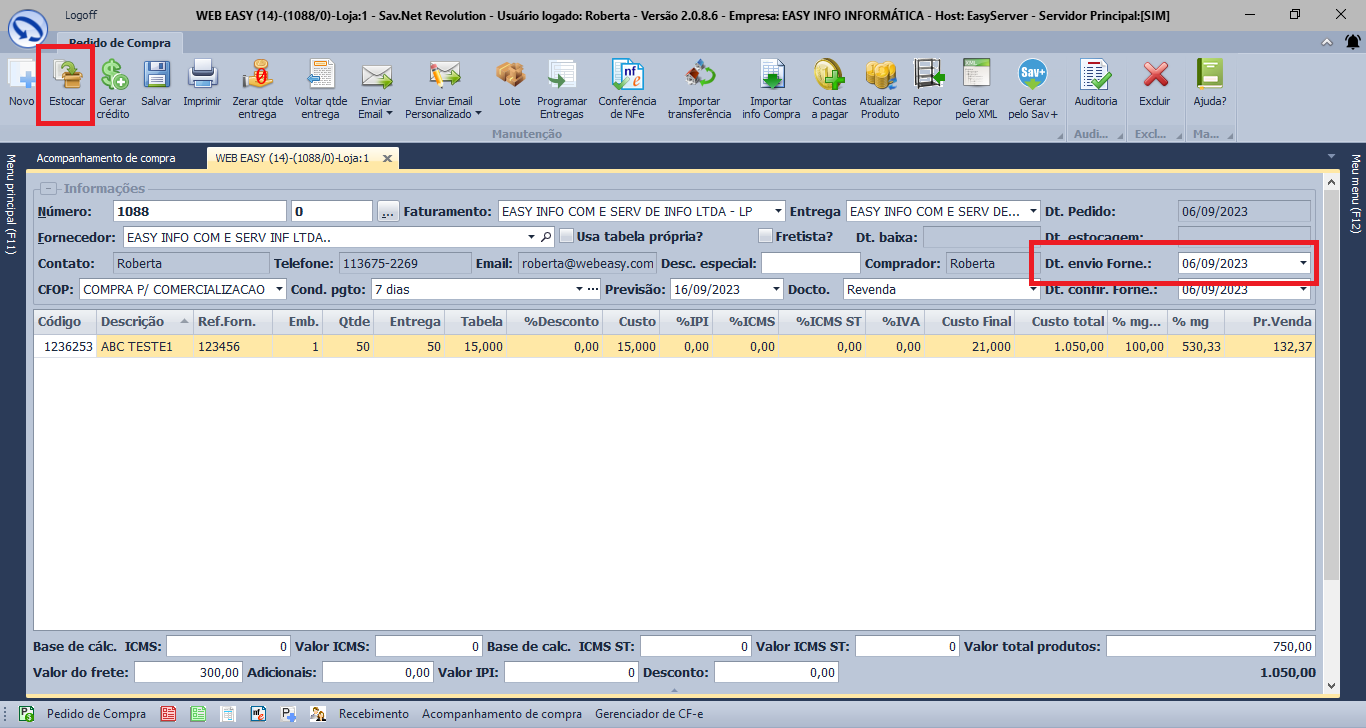The height and width of the screenshot is (728, 1366).
Task: Click the application round logo button
Action: (27, 27)
